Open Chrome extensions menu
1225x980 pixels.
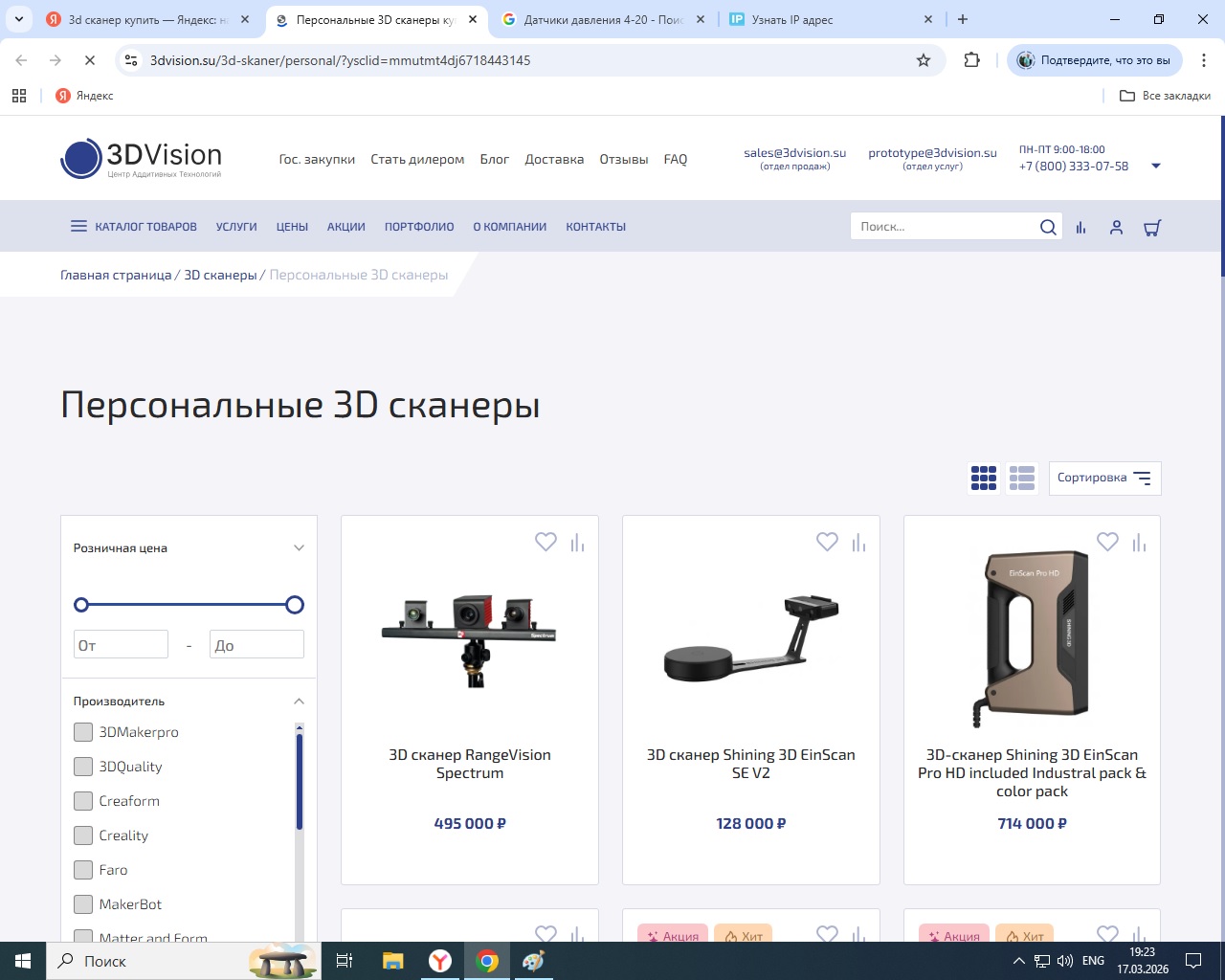click(x=972, y=60)
